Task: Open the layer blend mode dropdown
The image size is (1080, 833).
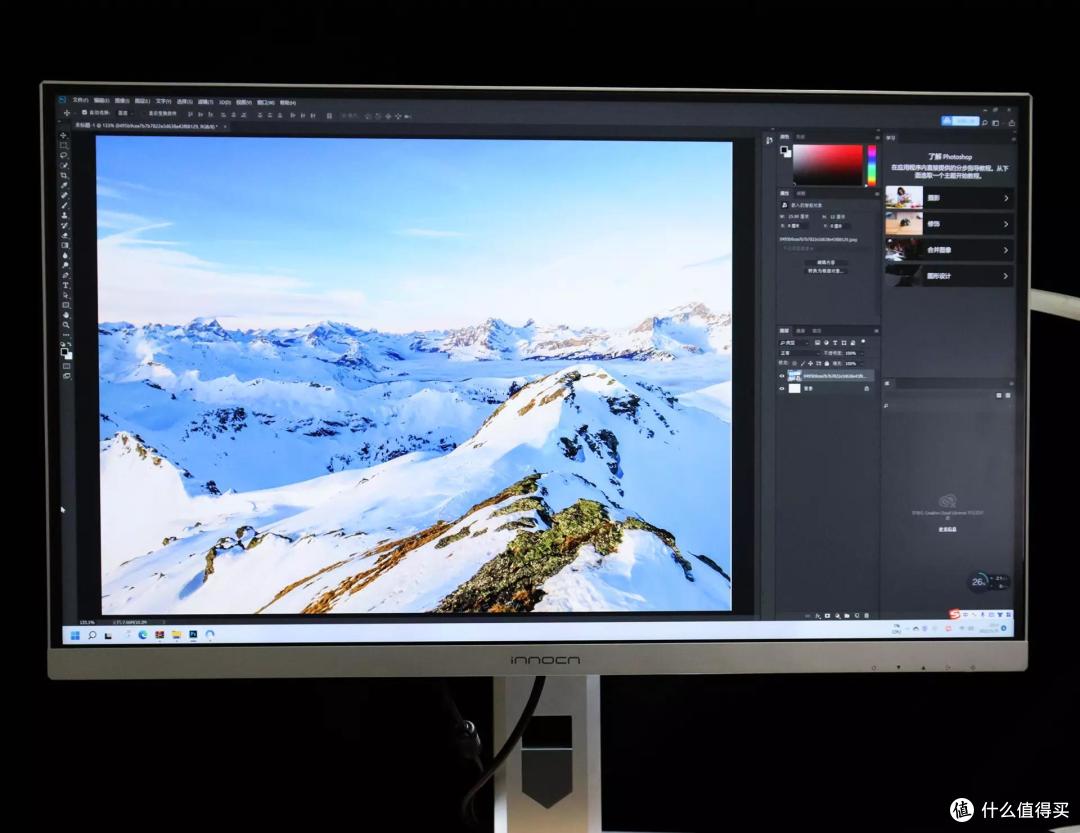Action: point(800,353)
